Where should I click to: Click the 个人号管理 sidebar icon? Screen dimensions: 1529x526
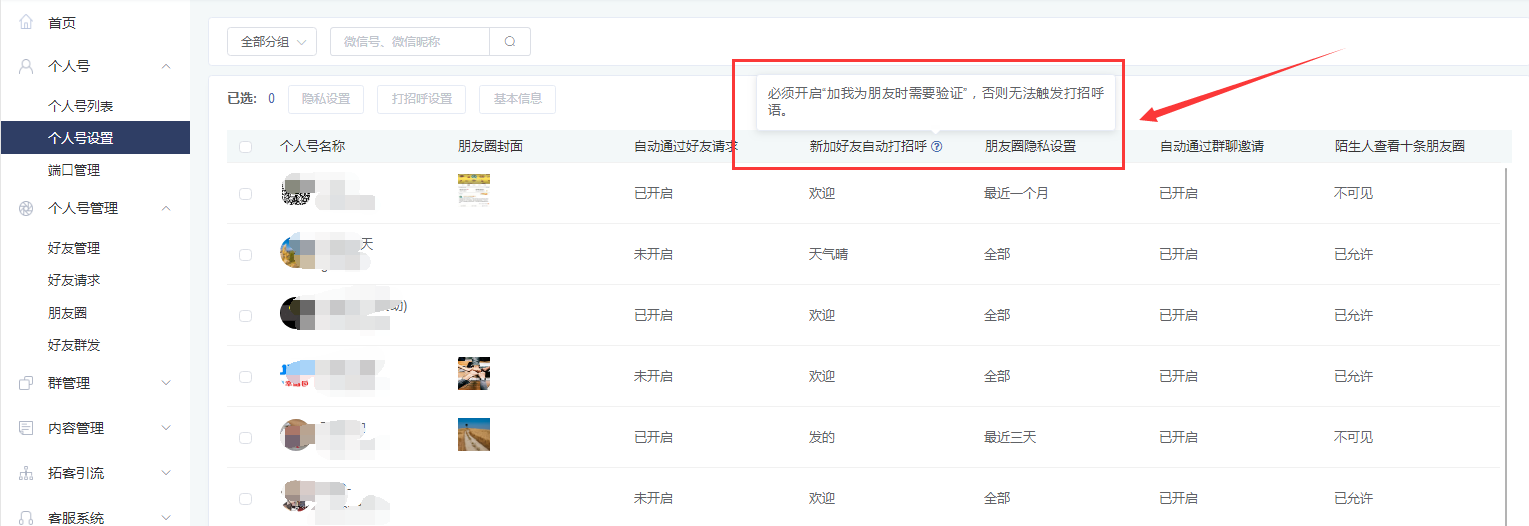26,208
